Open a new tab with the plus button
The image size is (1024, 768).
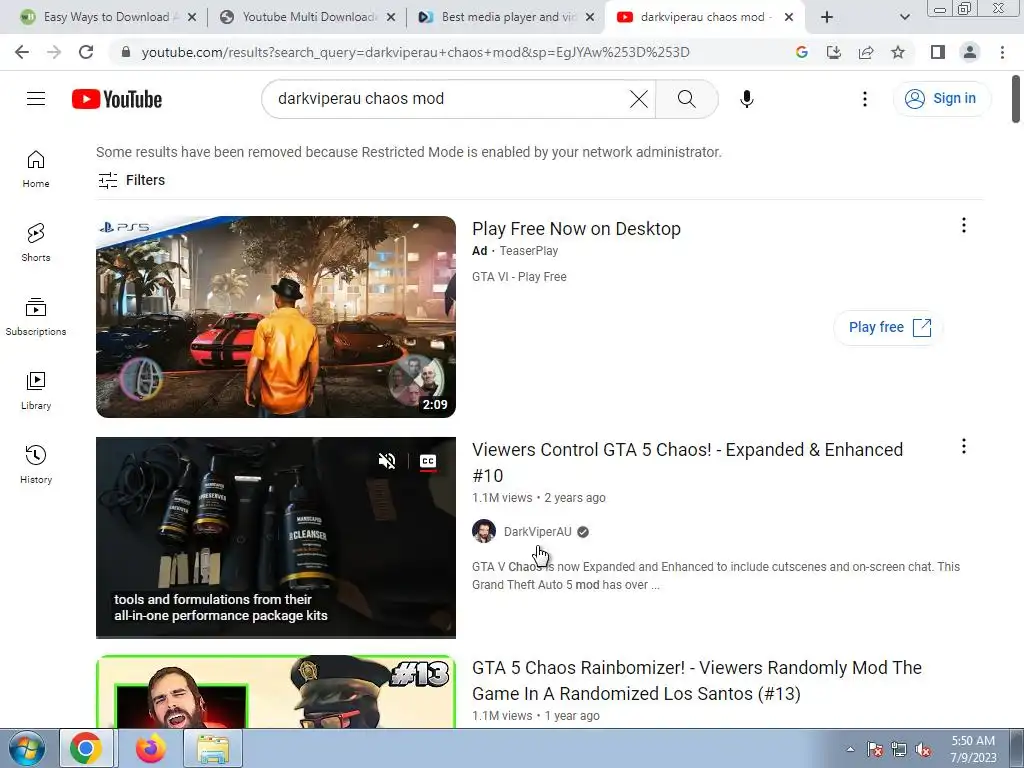pos(827,17)
